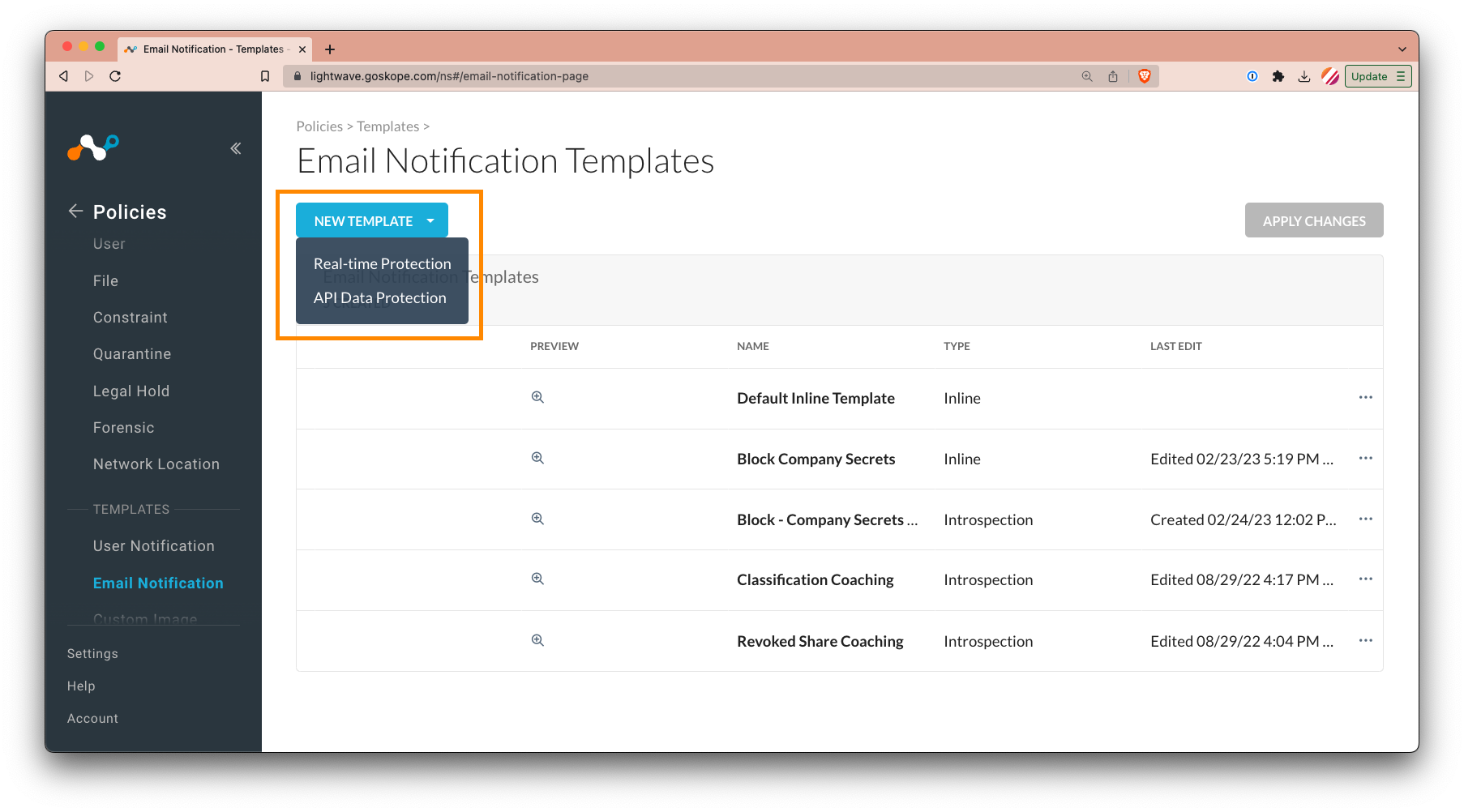Click the Brave shield icon
Viewport: 1464px width, 812px height.
pos(1144,75)
